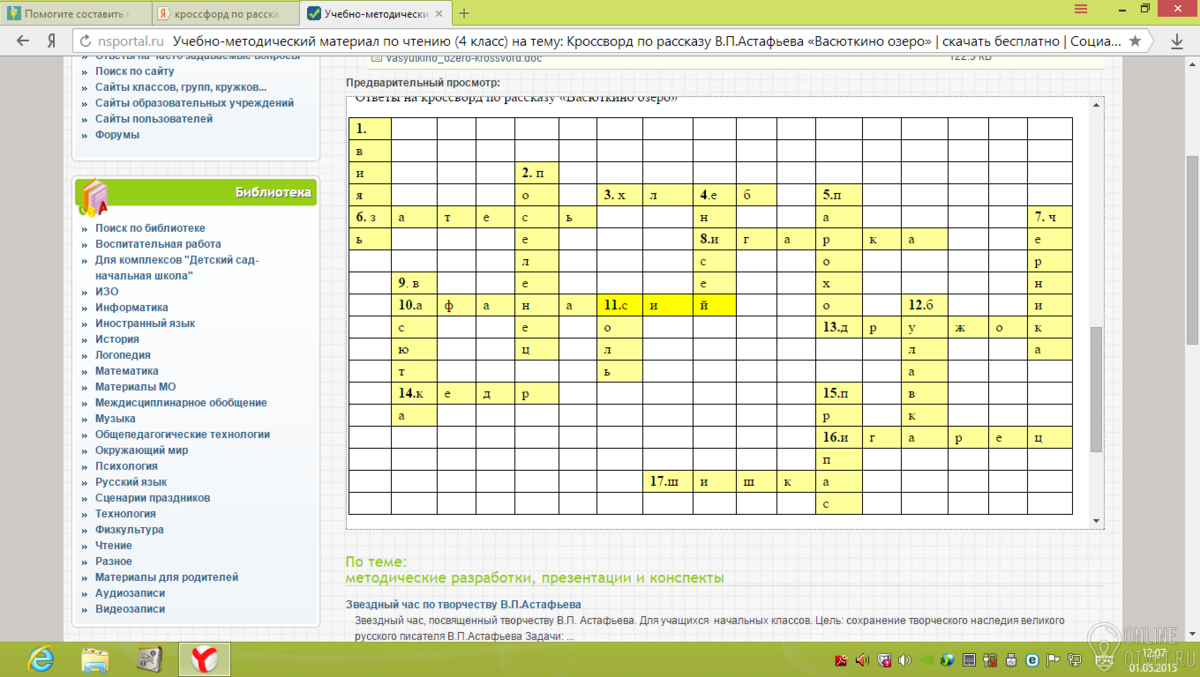Click the highlighted yellow '11.с' crossword cell
This screenshot has width=1200, height=677.
pos(619,305)
